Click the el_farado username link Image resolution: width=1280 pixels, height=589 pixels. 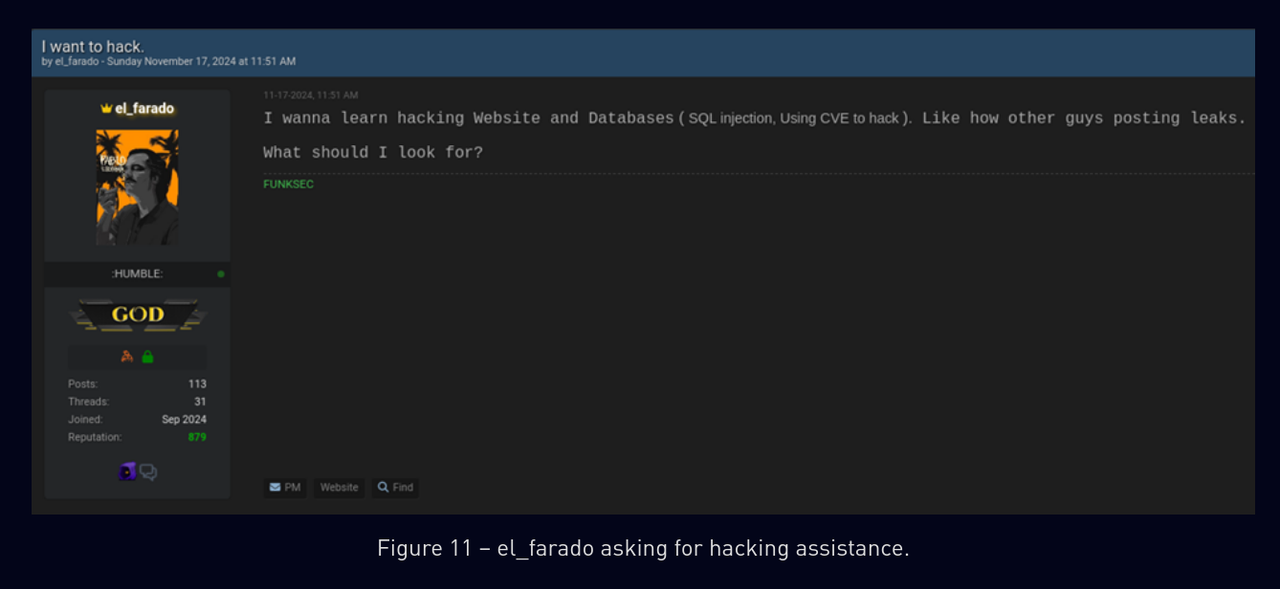pos(144,108)
